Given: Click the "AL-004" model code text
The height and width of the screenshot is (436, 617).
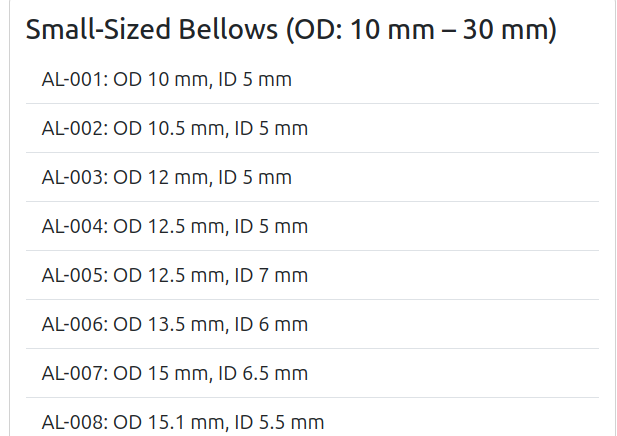Looking at the screenshot, I should [x=73, y=226].
